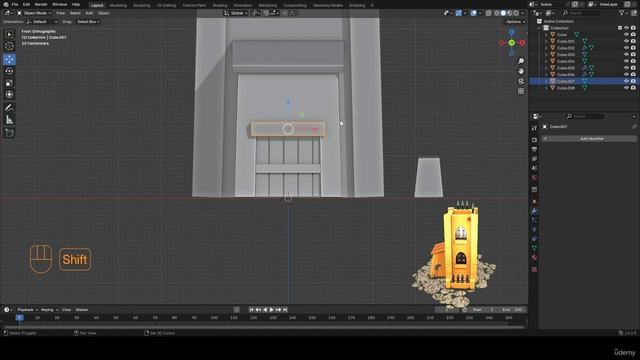This screenshot has width=640, height=360.
Task: Select the Select Box tool in toolbar
Action: tap(9, 35)
